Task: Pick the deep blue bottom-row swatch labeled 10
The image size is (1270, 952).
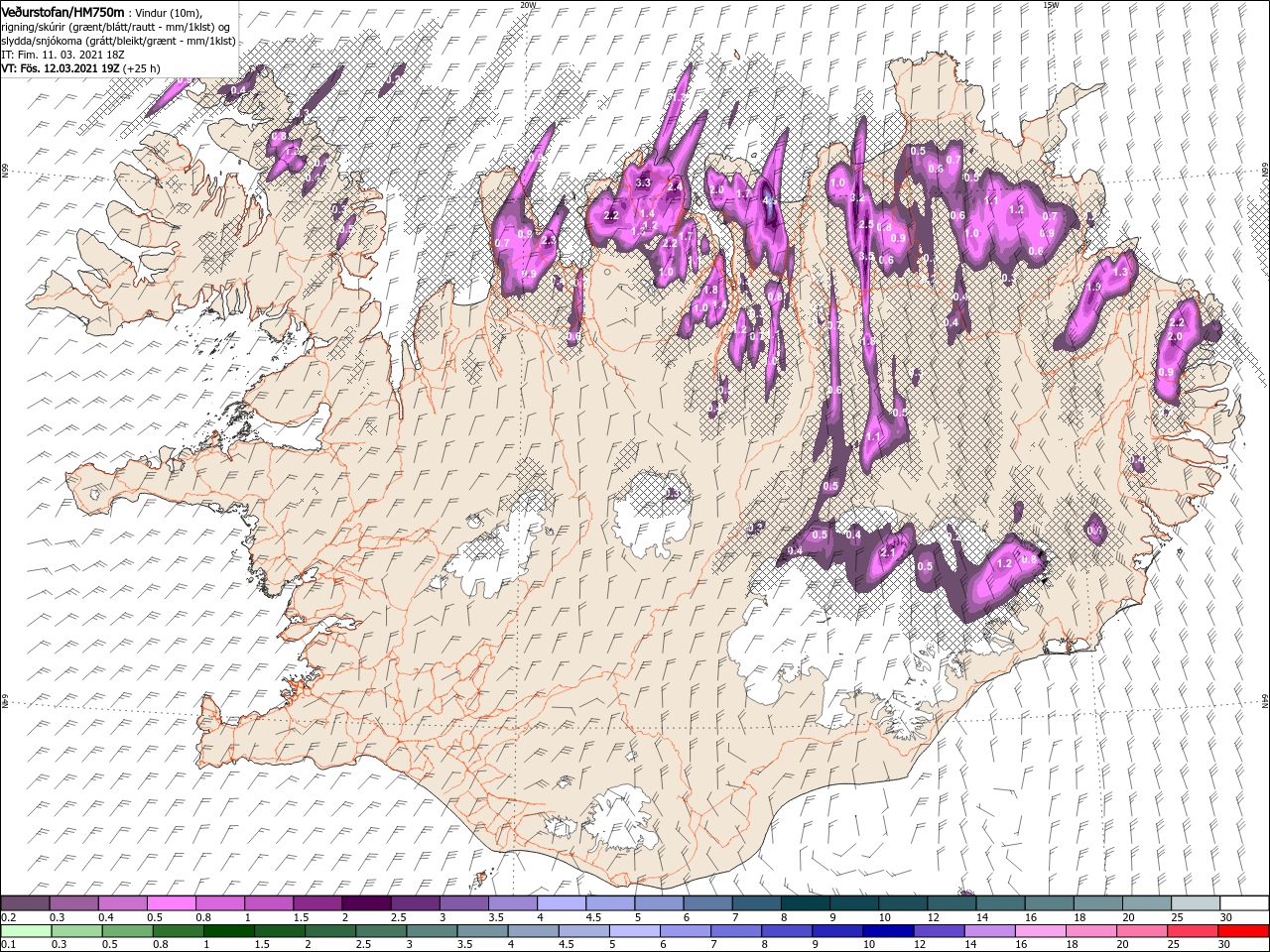Action: (x=889, y=931)
